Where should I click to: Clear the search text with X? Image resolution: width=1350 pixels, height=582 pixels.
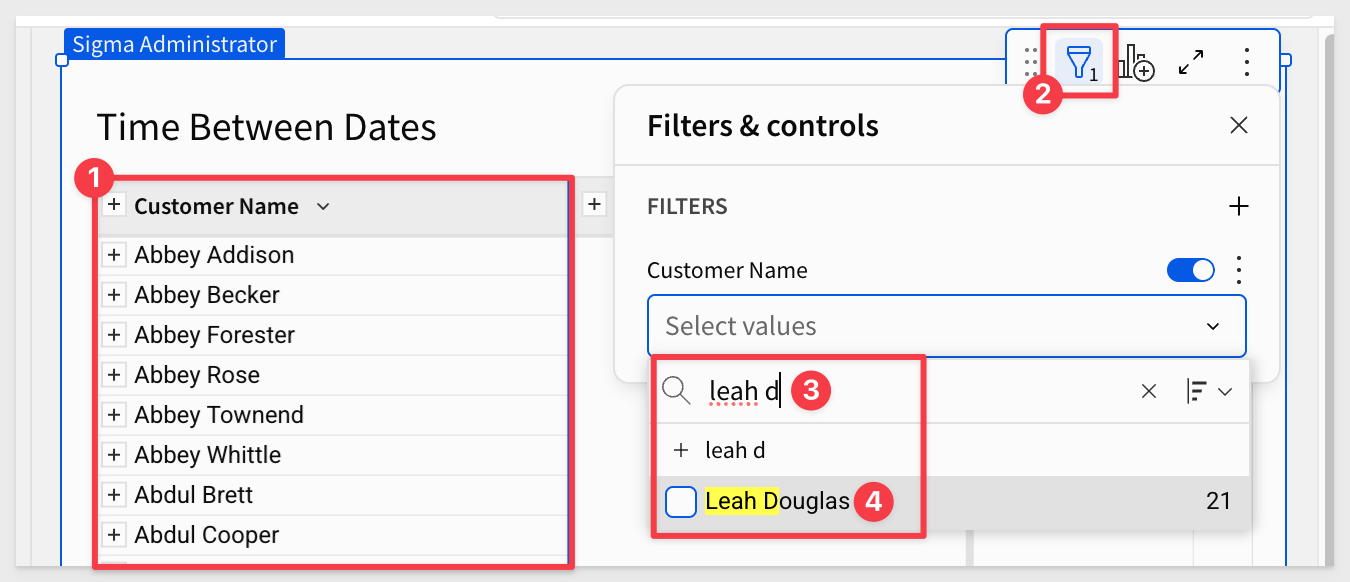pyautogui.click(x=1149, y=392)
